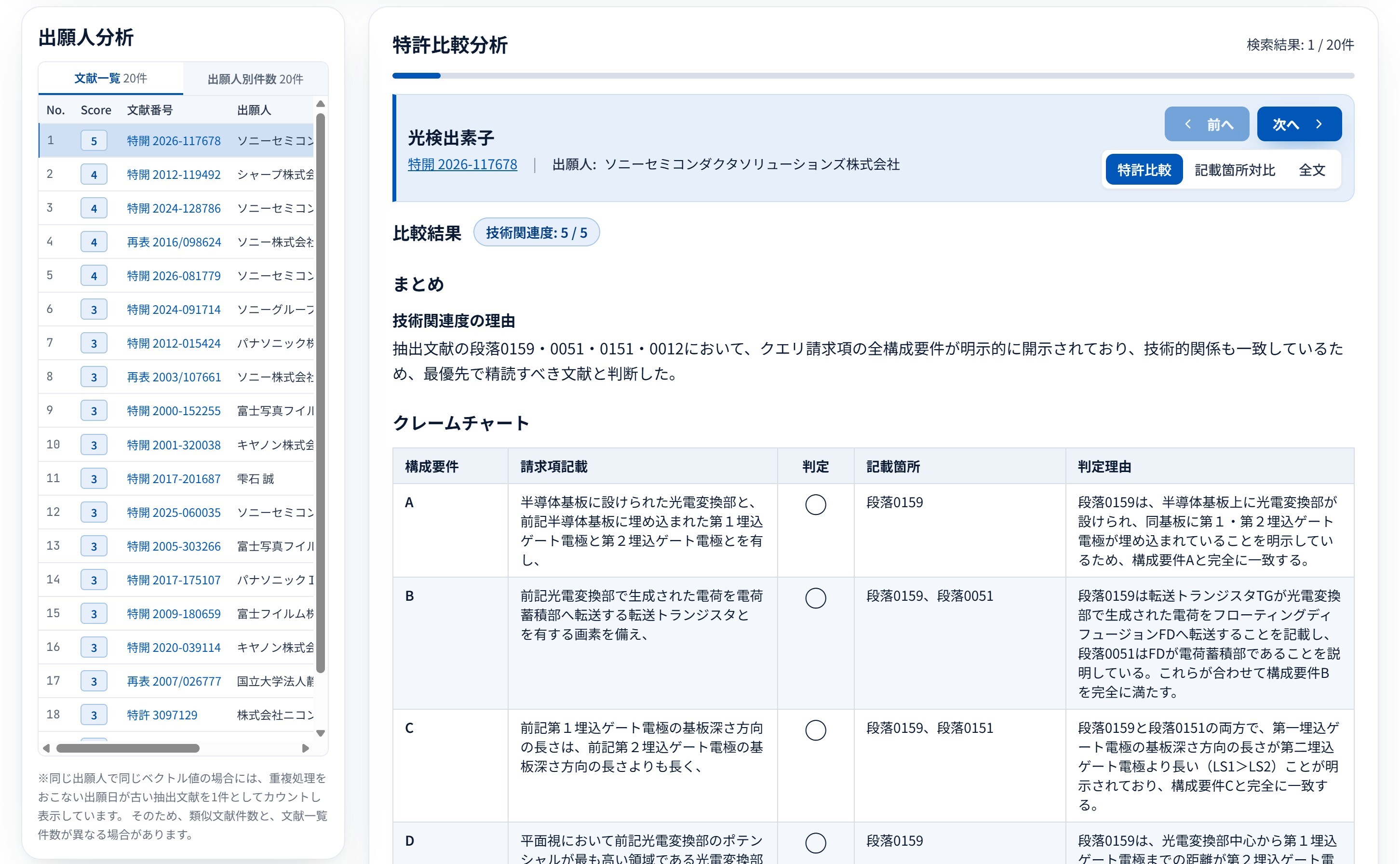Open document 特許 3097129

point(162,714)
